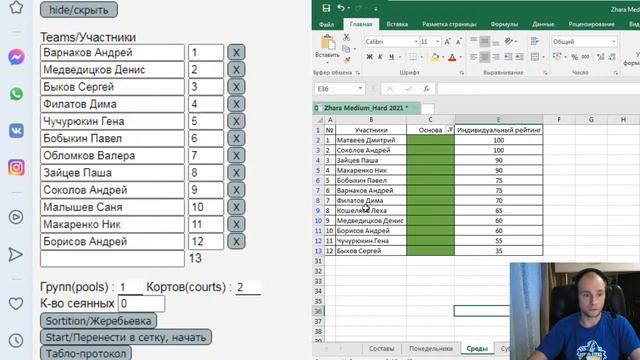Copy selection with the copy icon
This screenshot has height=360, width=640.
tap(346, 49)
